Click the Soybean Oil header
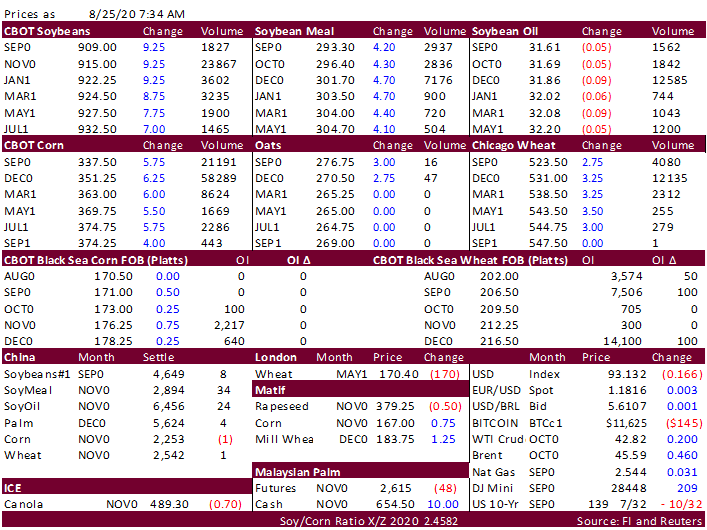 (x=505, y=31)
